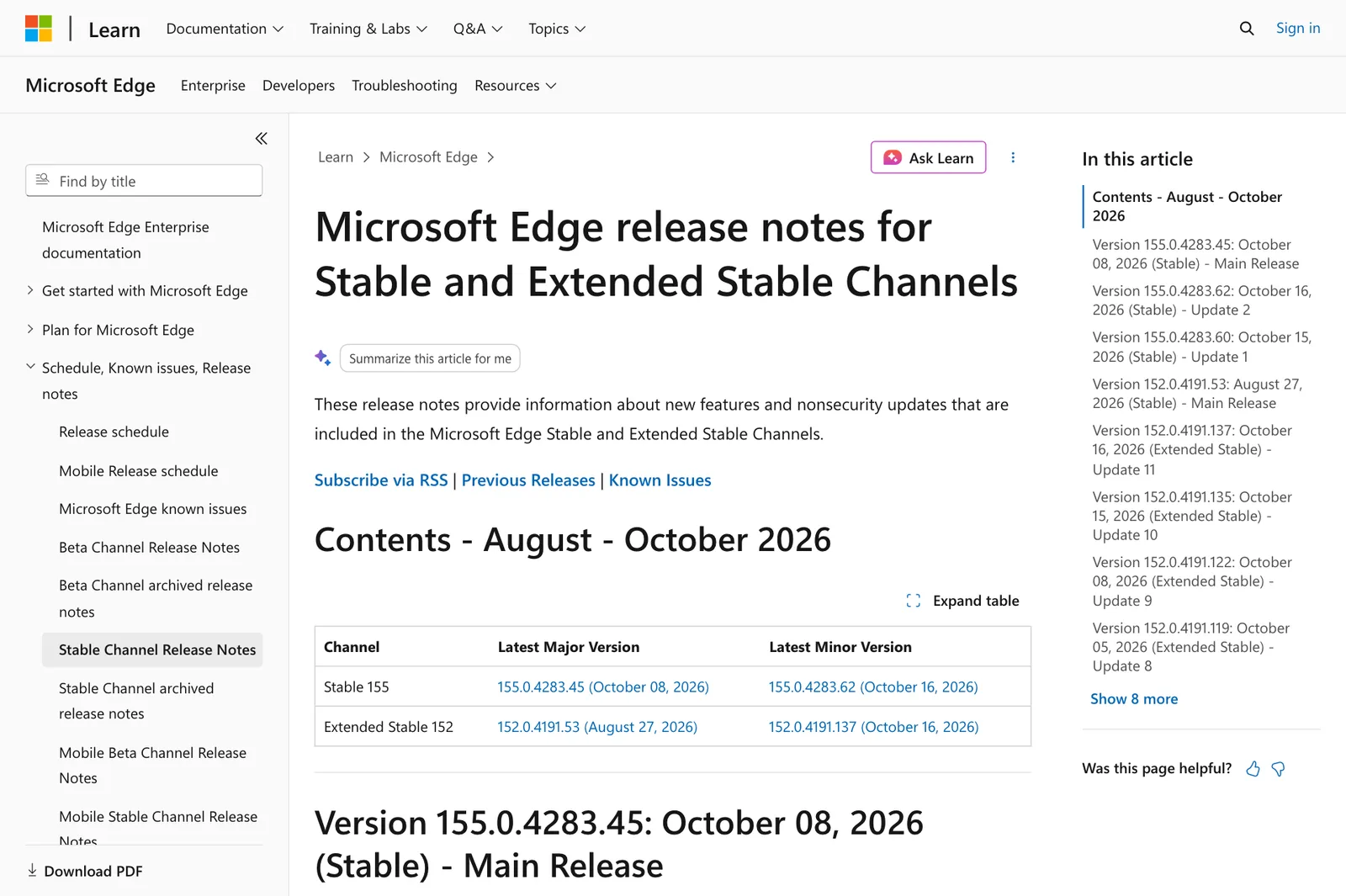Click the sparkle AI summarize icon

[x=323, y=358]
